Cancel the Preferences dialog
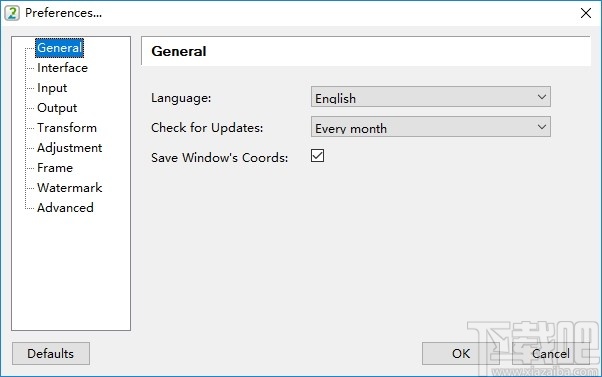The image size is (602, 377). (551, 354)
